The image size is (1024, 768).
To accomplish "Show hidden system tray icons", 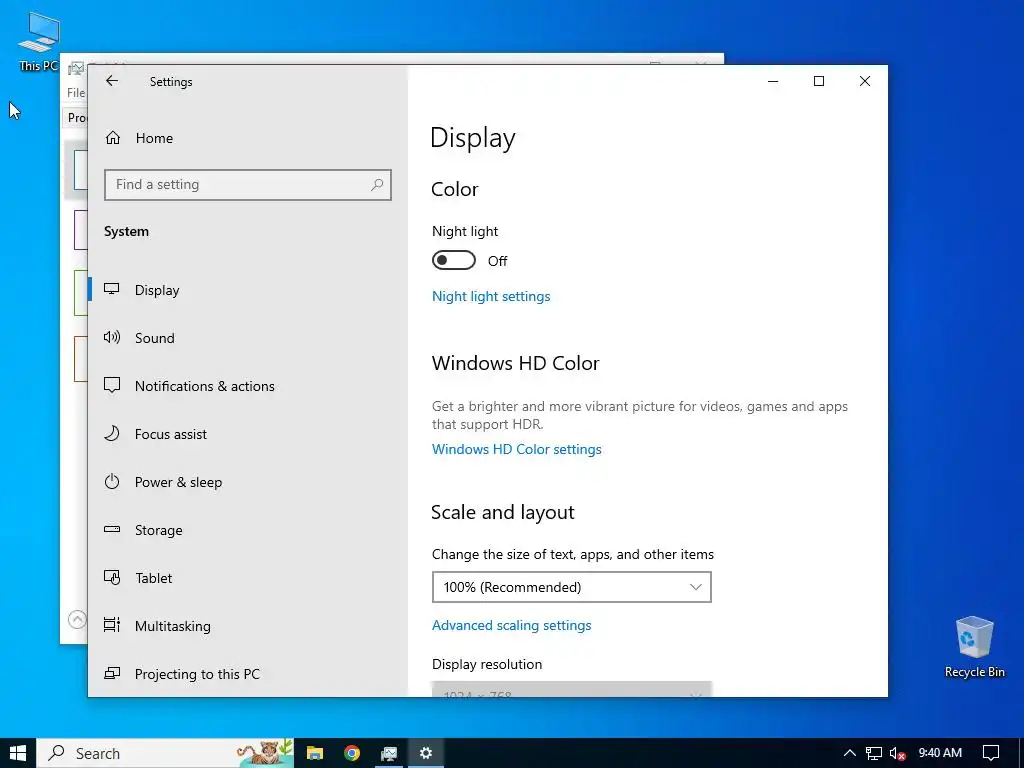I will coord(850,753).
